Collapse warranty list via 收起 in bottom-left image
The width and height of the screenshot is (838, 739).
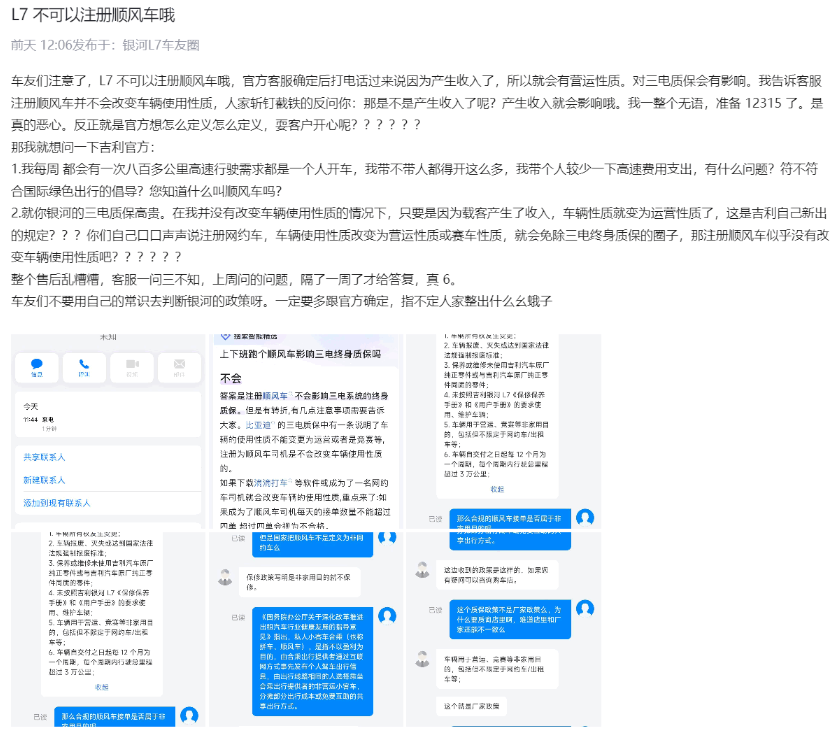[x=102, y=687]
